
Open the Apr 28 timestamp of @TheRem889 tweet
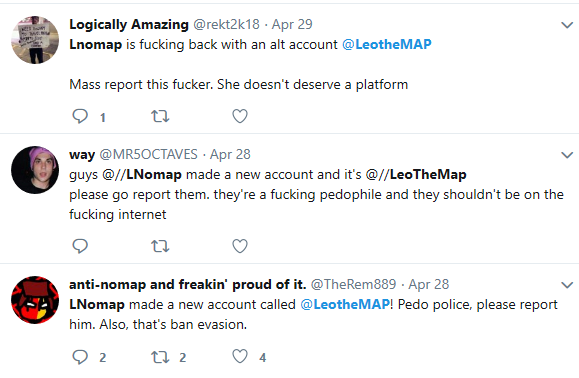(429, 284)
